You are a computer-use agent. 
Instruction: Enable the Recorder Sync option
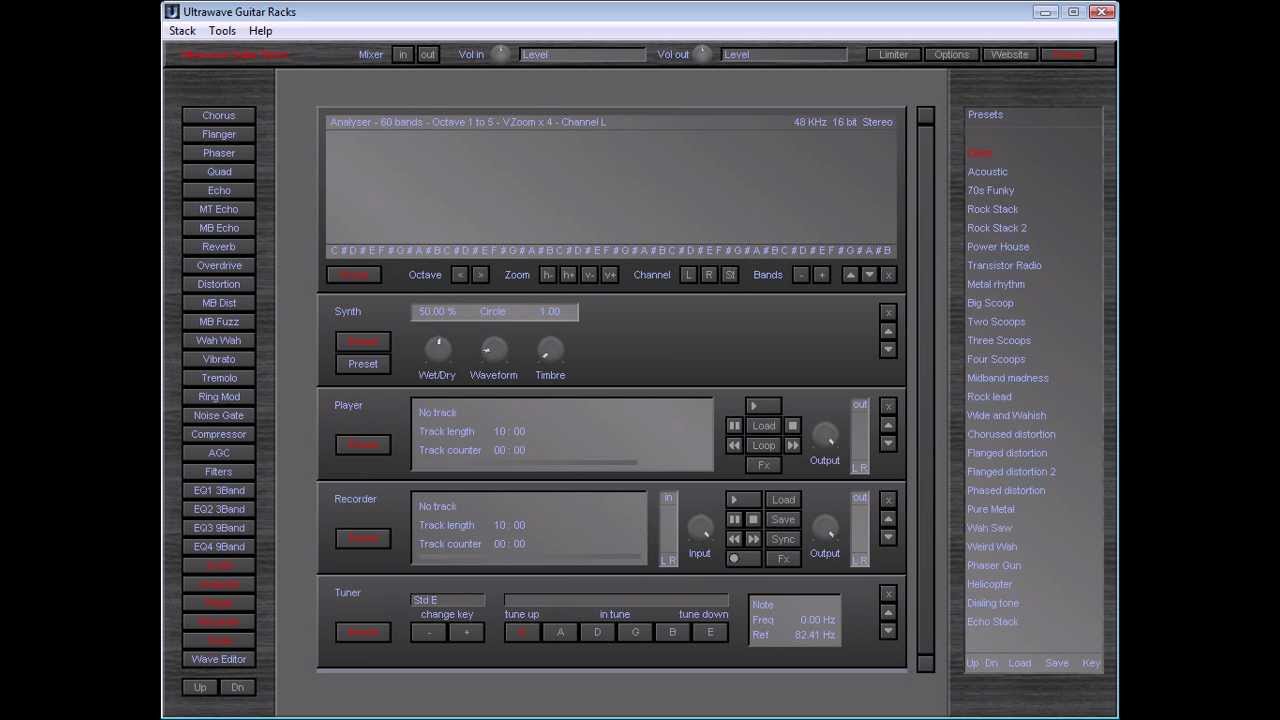pyautogui.click(x=783, y=539)
